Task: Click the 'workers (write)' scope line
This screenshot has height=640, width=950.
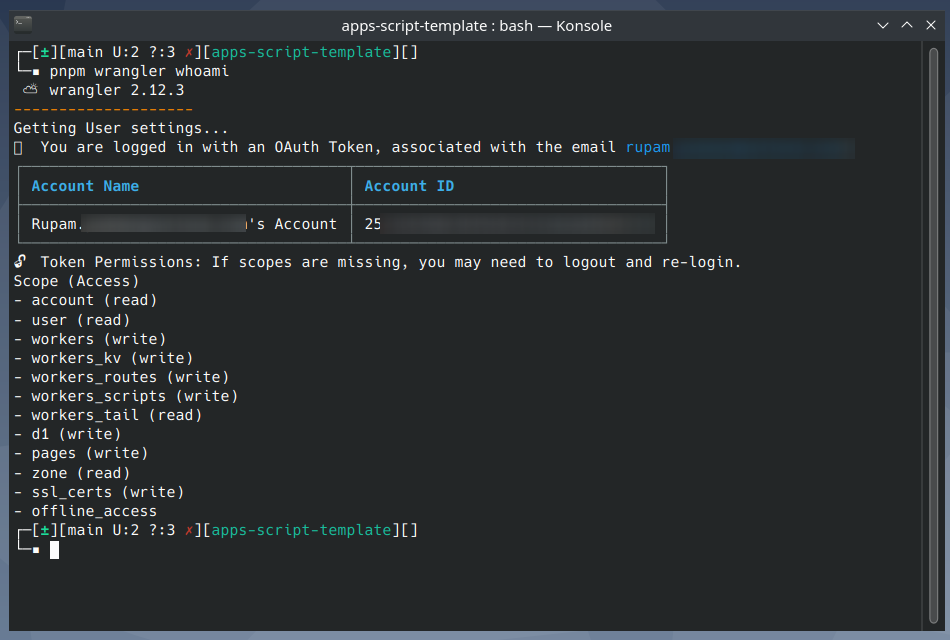Action: click(90, 339)
